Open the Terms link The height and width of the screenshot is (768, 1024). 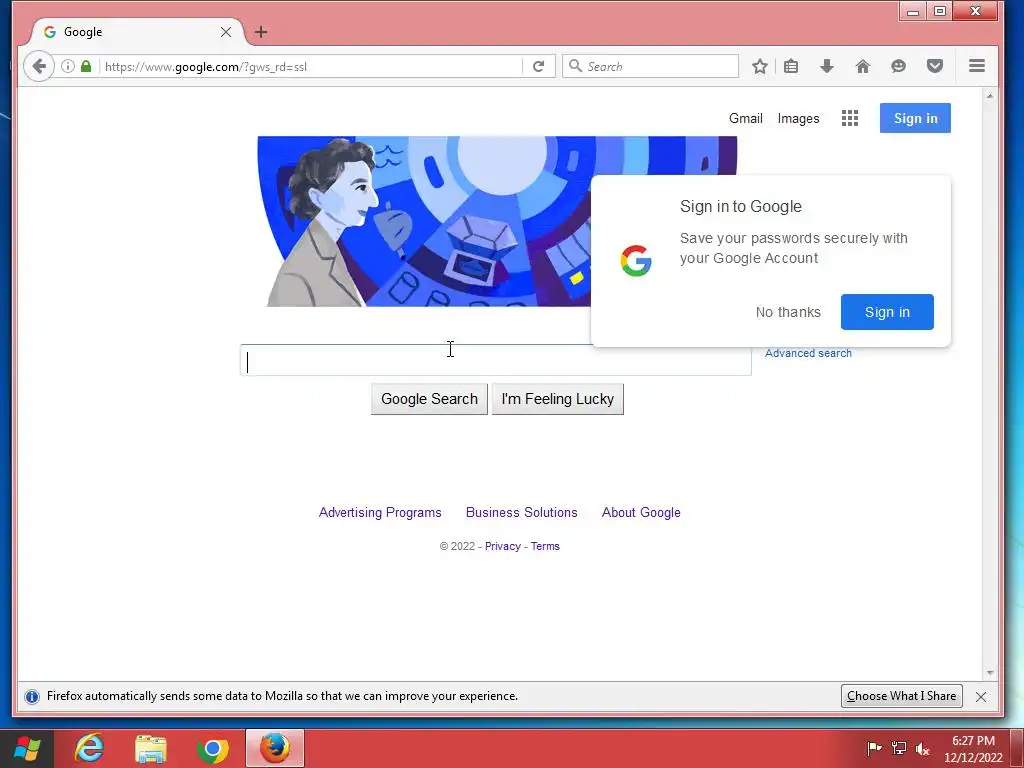[545, 547]
